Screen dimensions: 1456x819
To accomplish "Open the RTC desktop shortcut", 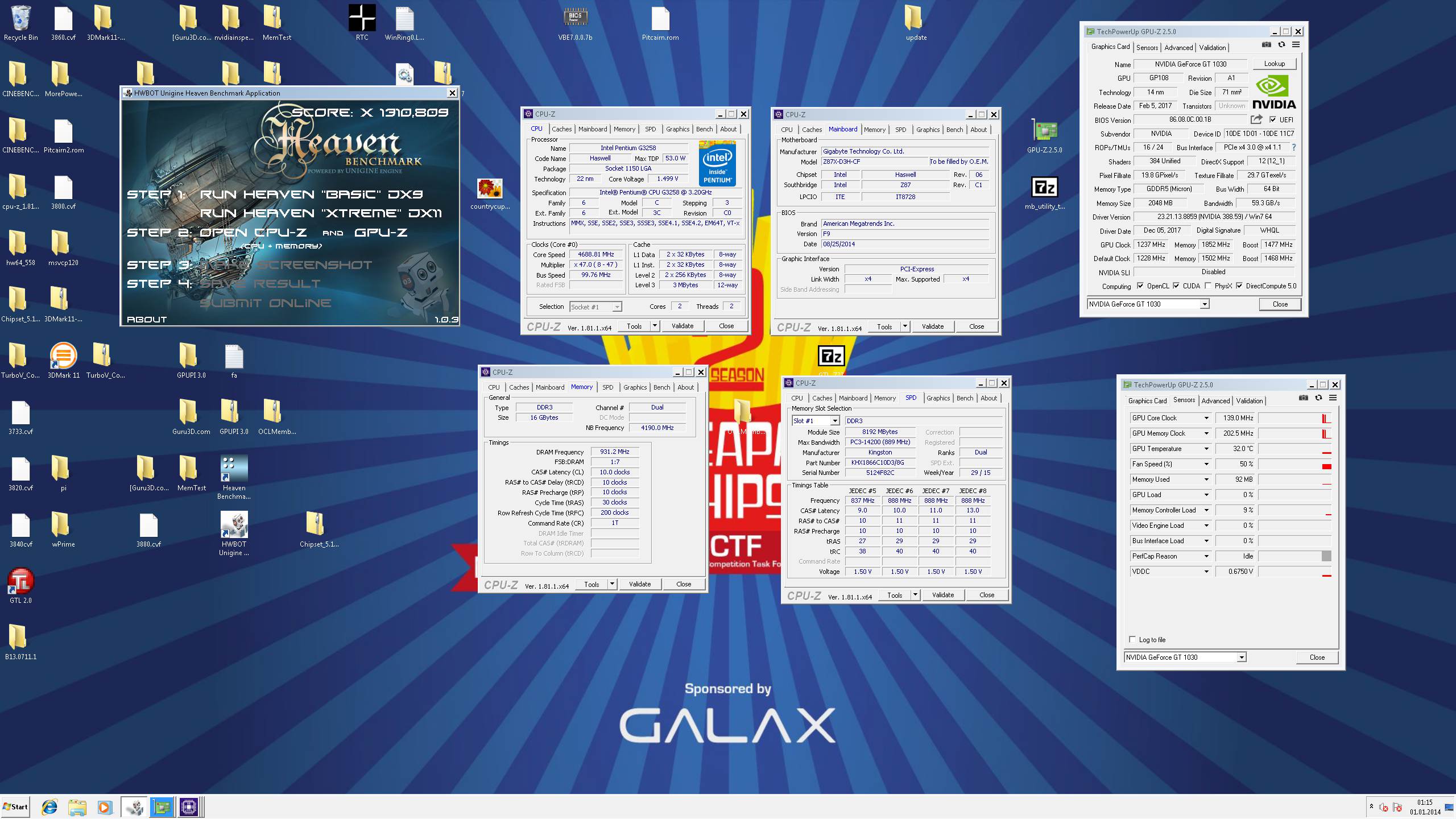I will (x=362, y=23).
